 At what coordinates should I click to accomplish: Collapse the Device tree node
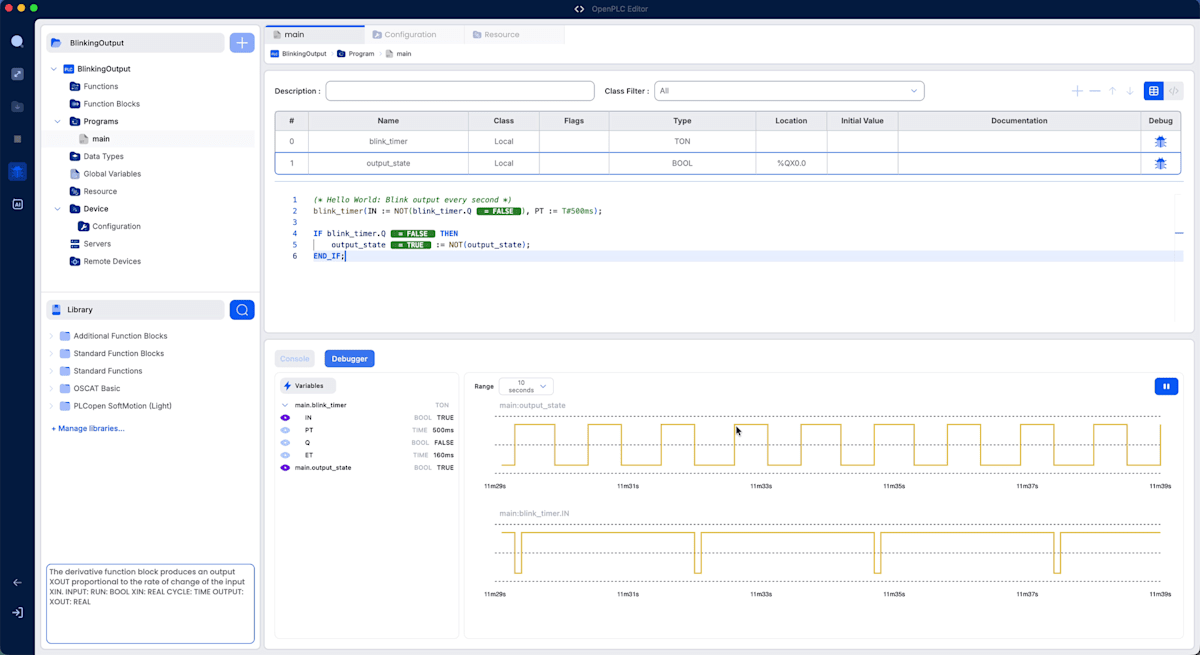coord(58,209)
